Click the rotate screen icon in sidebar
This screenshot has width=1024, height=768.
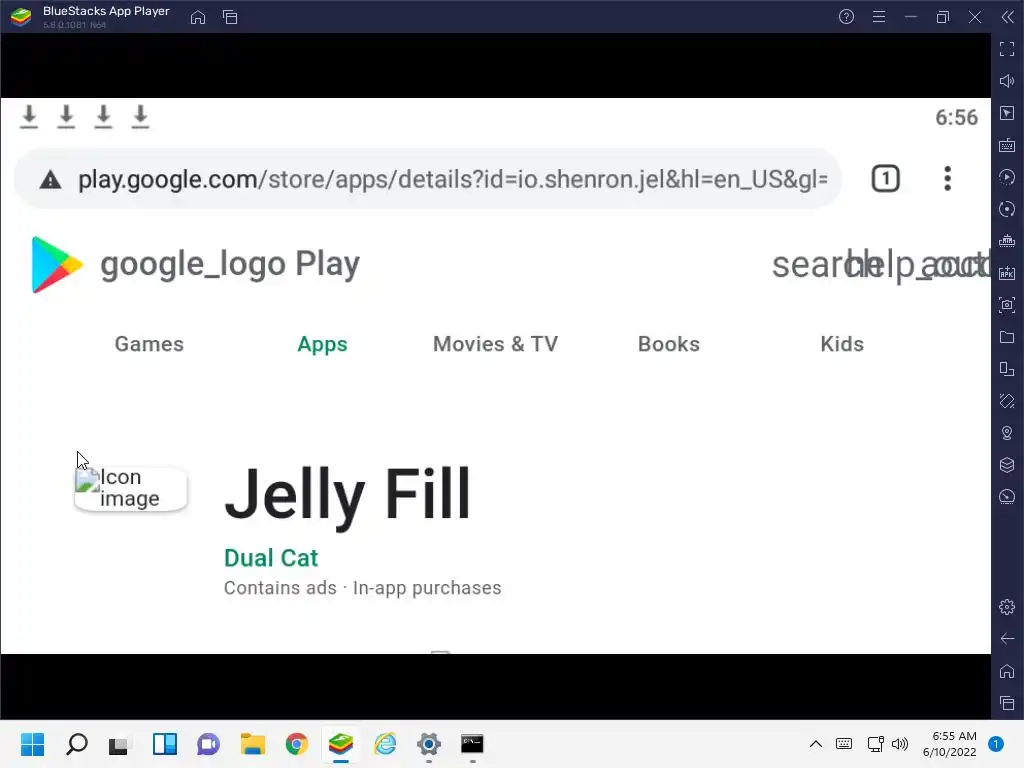[1007, 401]
